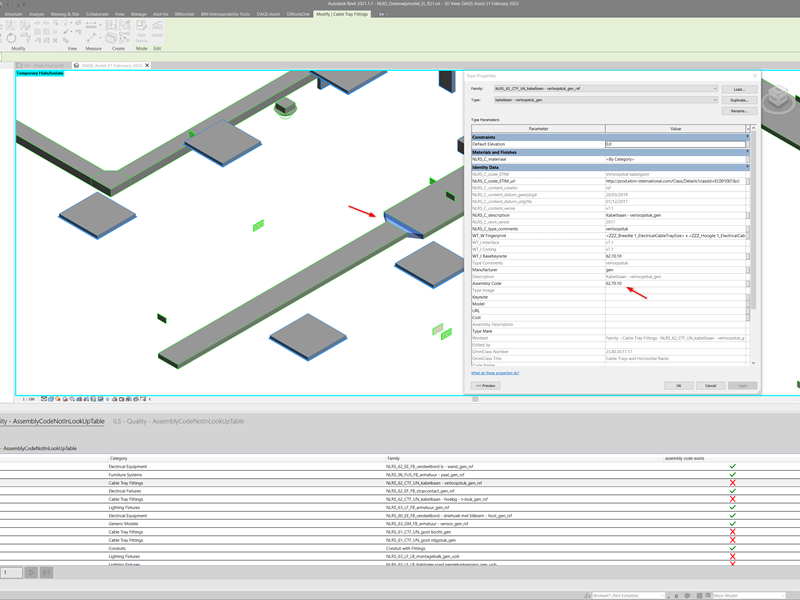Viewport: 800px width, 600px height.
Task: Switch to the Collaborate ribbon tab
Action: 97,15
